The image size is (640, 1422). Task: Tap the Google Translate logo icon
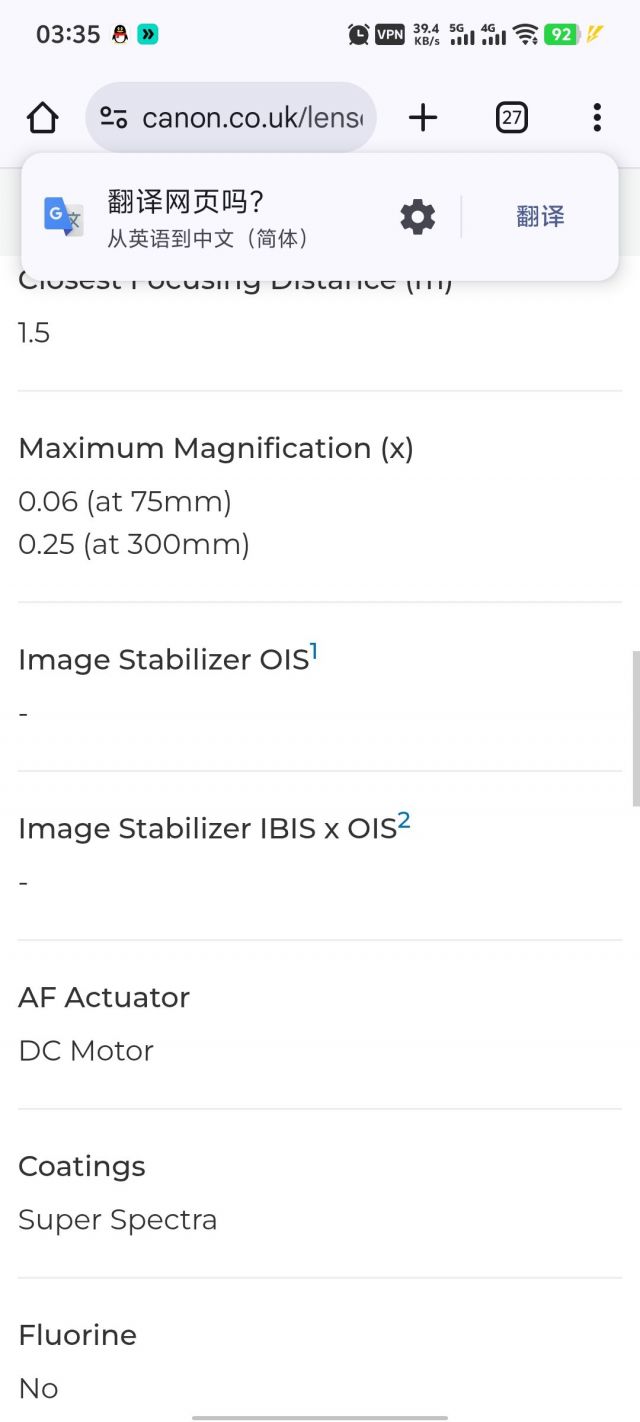point(64,216)
